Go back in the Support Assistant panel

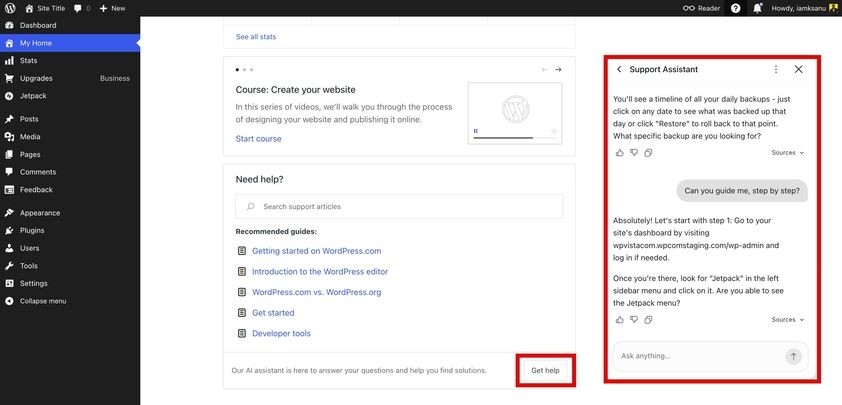[619, 69]
